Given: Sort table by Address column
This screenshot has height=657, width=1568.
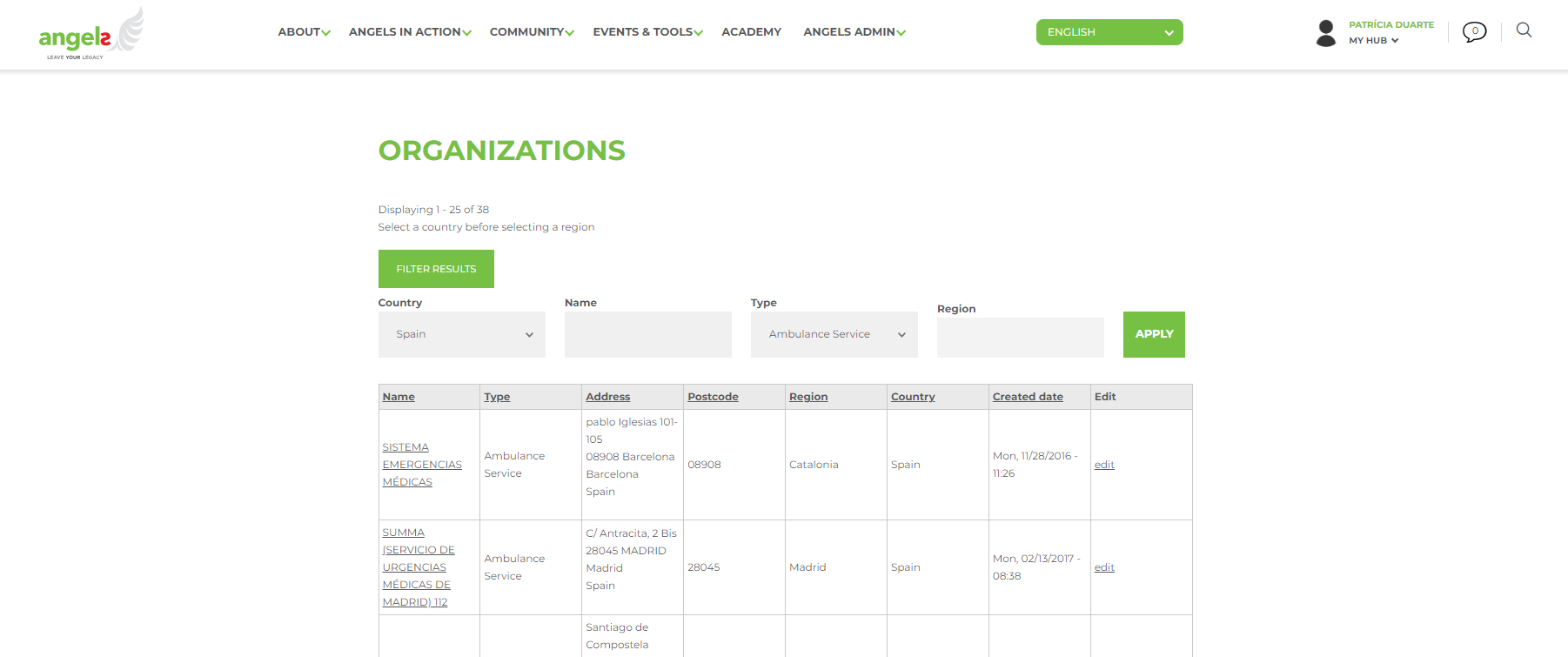Looking at the screenshot, I should [607, 397].
